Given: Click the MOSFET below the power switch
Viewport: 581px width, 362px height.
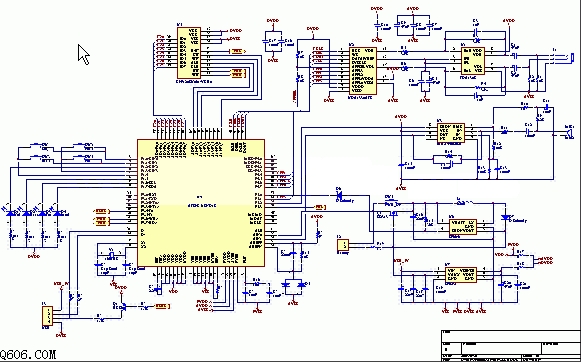Looking at the screenshot, I should coord(394,214).
